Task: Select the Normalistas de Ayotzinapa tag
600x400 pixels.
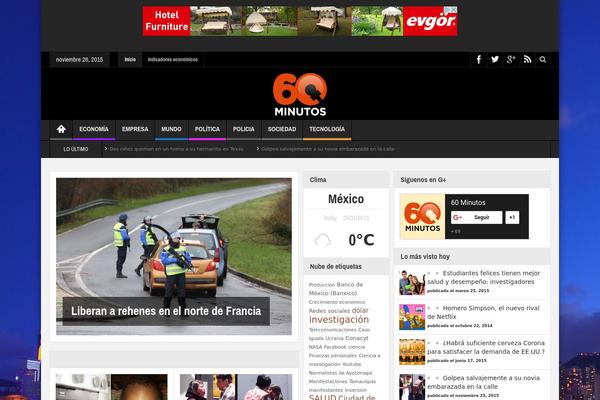Action: point(340,373)
